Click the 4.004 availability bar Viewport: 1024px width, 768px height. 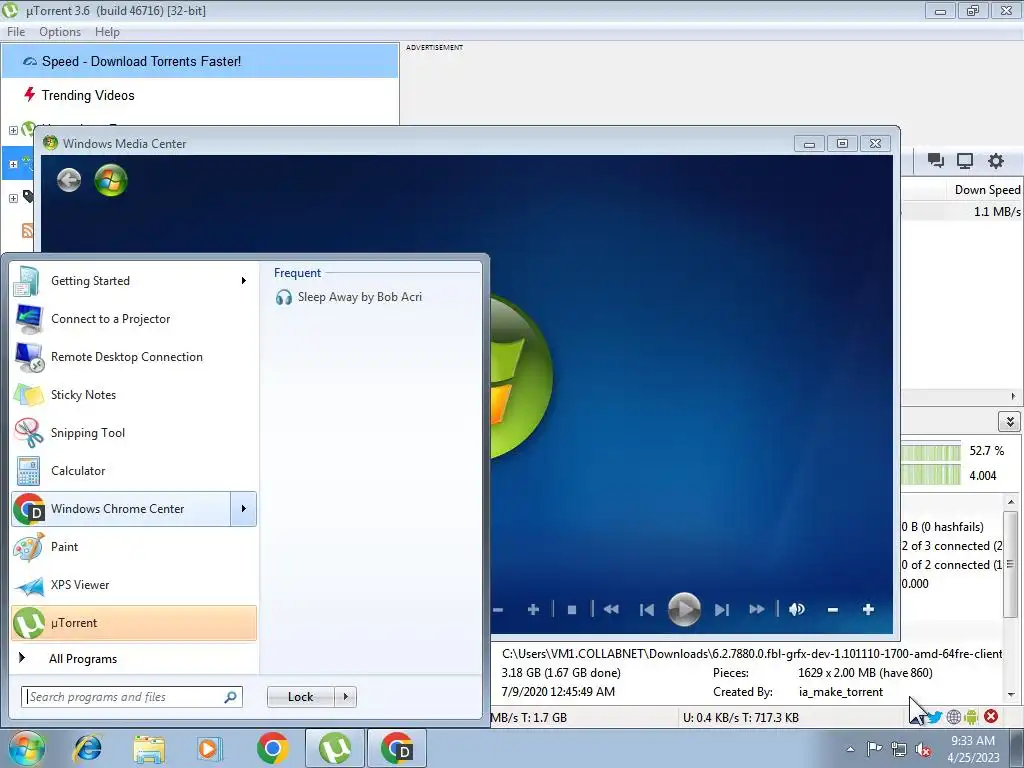pos(931,475)
